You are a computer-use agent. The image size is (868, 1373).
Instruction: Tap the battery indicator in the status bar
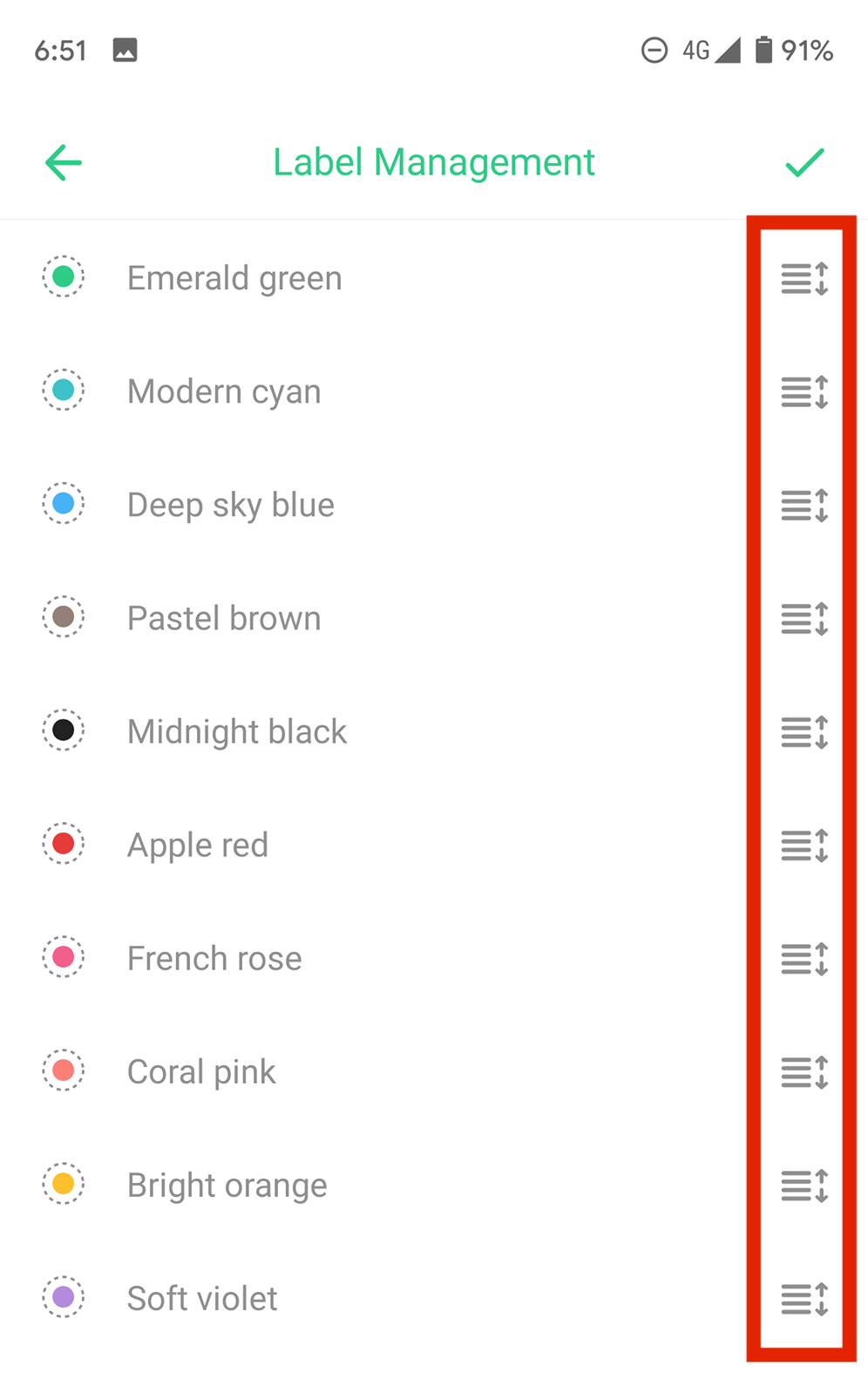(763, 51)
